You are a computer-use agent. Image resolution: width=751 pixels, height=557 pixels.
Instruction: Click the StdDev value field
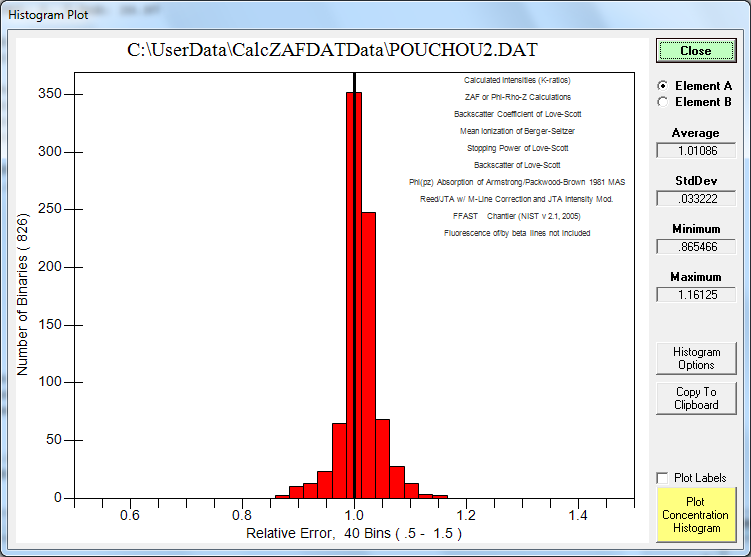[696, 199]
